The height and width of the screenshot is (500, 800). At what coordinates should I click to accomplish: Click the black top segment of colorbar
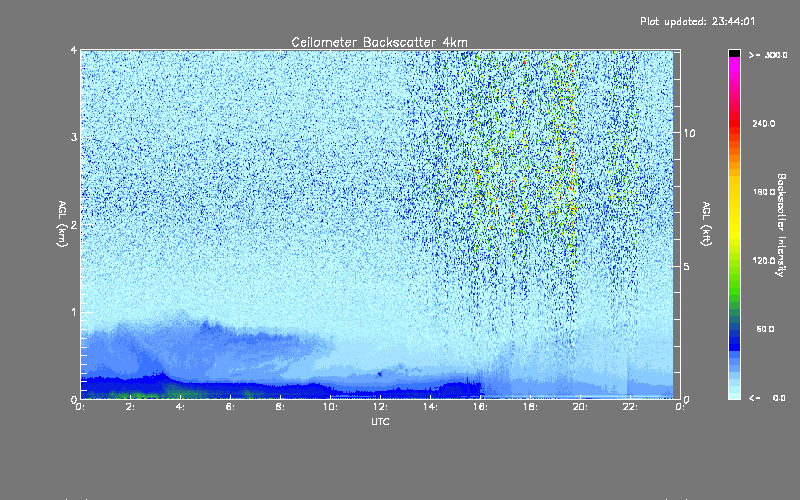click(734, 53)
